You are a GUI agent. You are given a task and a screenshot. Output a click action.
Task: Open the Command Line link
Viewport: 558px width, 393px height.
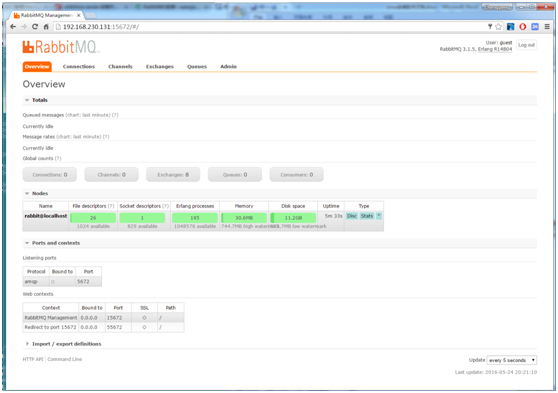(64, 359)
